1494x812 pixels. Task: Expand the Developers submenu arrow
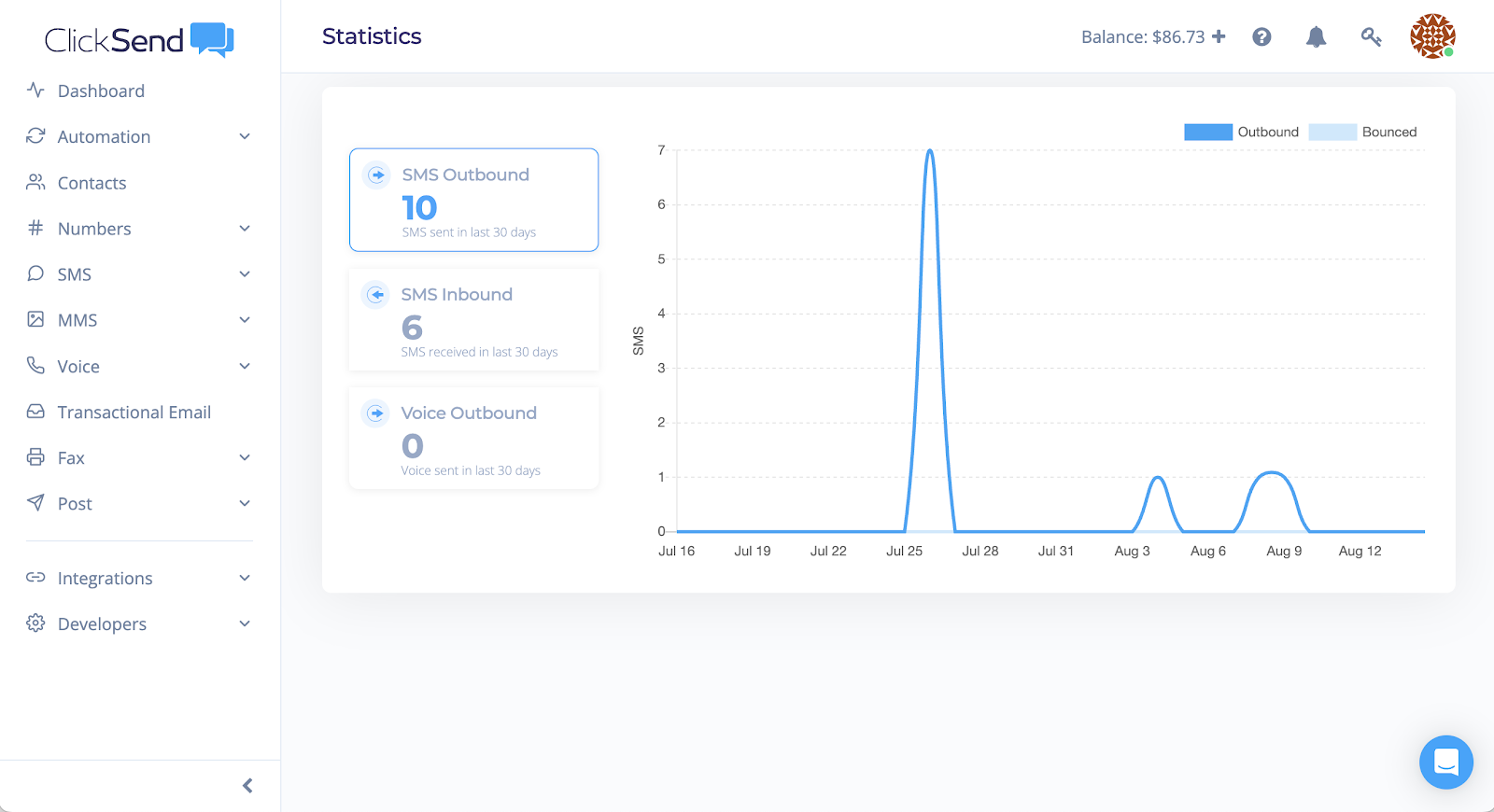(245, 623)
